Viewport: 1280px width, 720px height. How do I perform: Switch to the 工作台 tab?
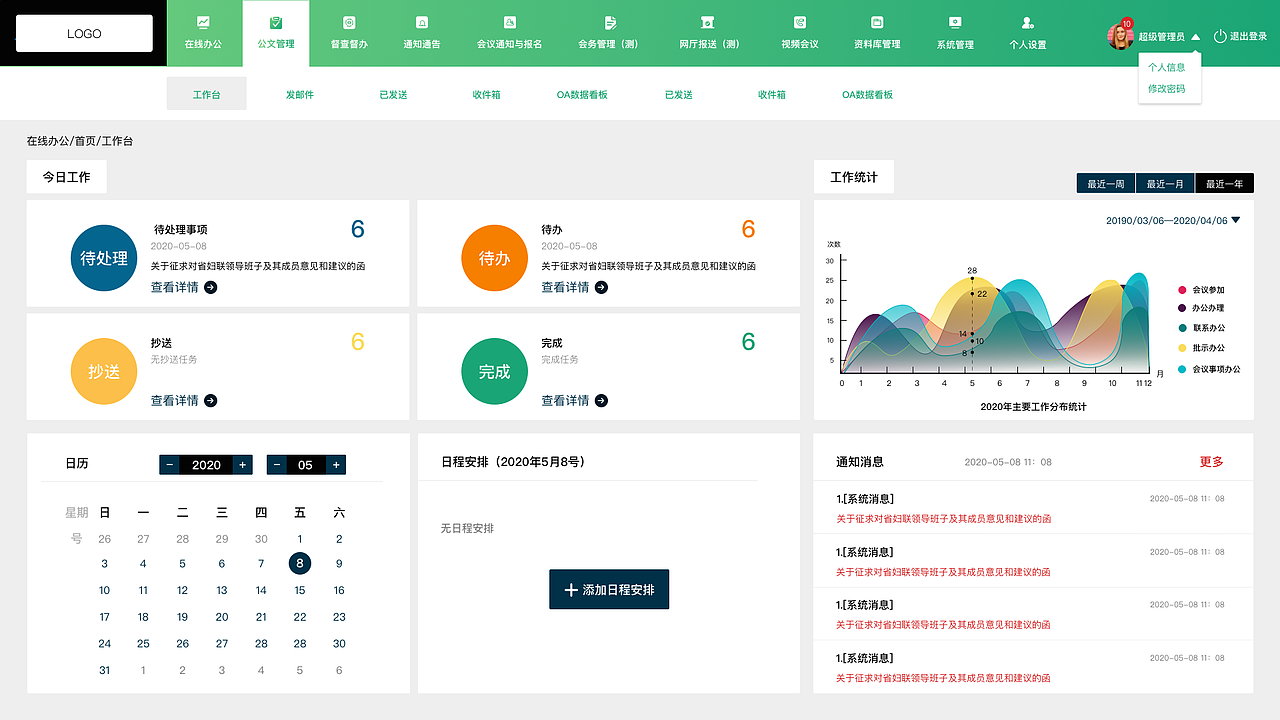click(x=206, y=94)
